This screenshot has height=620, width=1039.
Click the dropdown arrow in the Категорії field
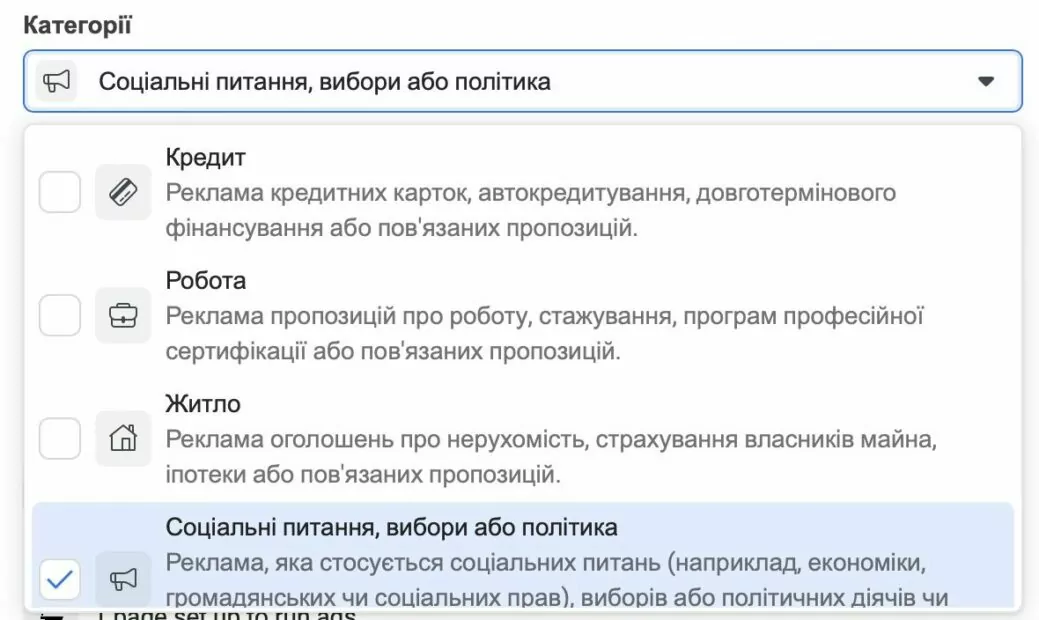[x=985, y=81]
